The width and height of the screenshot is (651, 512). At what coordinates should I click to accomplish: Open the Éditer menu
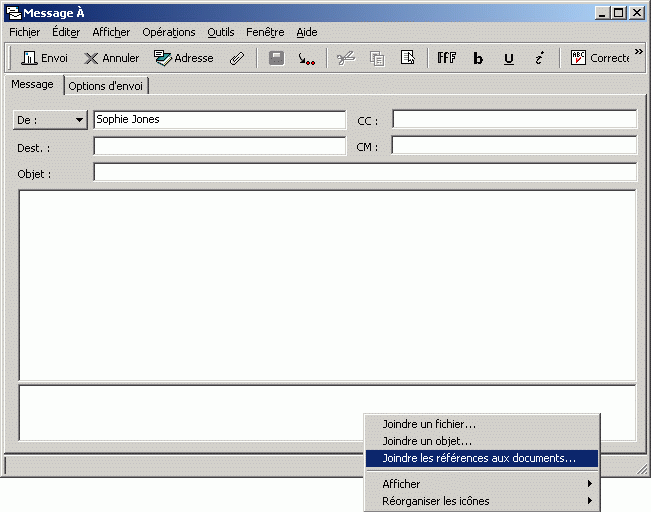[x=66, y=32]
